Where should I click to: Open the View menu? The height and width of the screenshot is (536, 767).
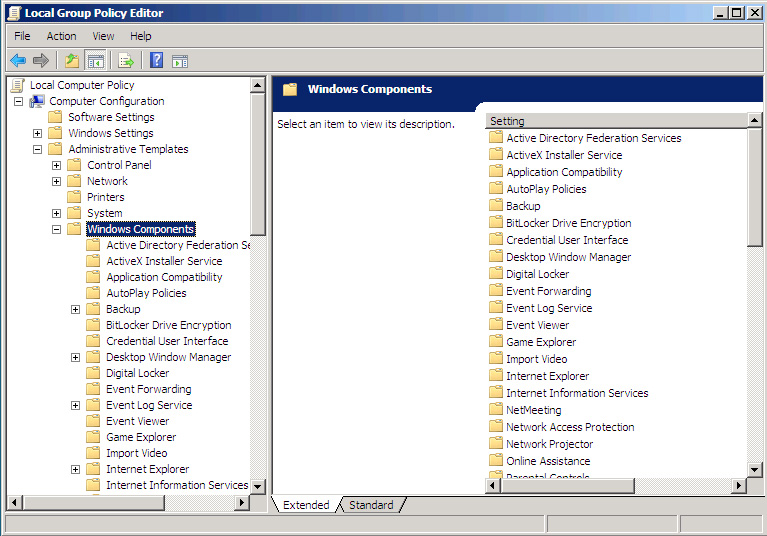pos(103,36)
